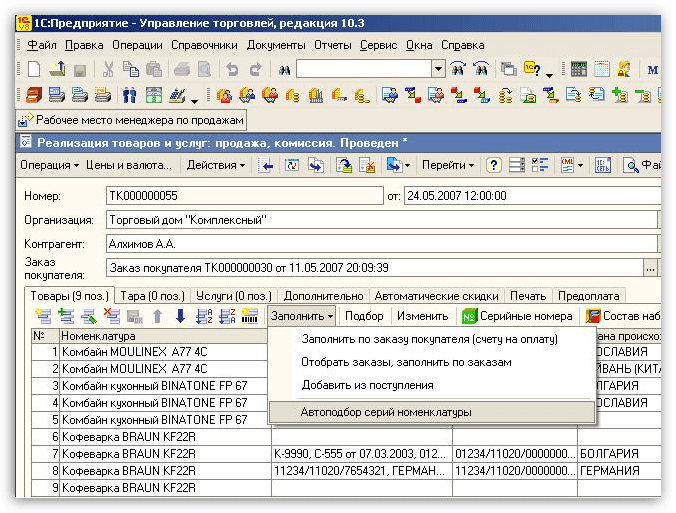
Task: Open the calendar icon
Action: point(601,69)
